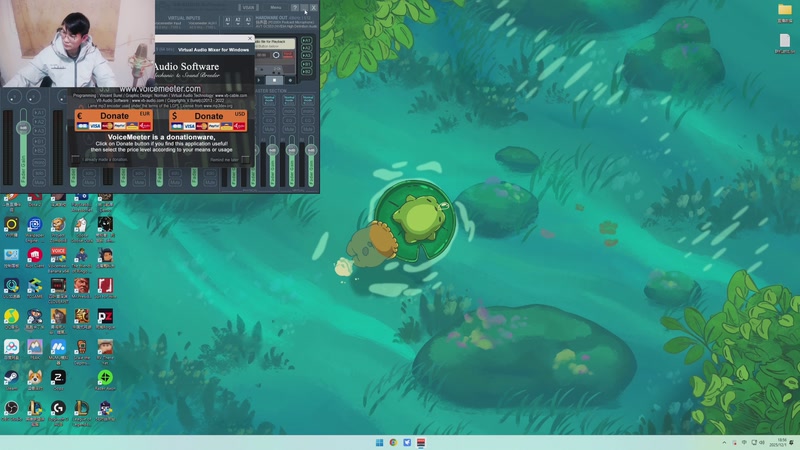This screenshot has height=450, width=800.
Task: Open the www.voicemeeter.com link
Action: pos(160,89)
